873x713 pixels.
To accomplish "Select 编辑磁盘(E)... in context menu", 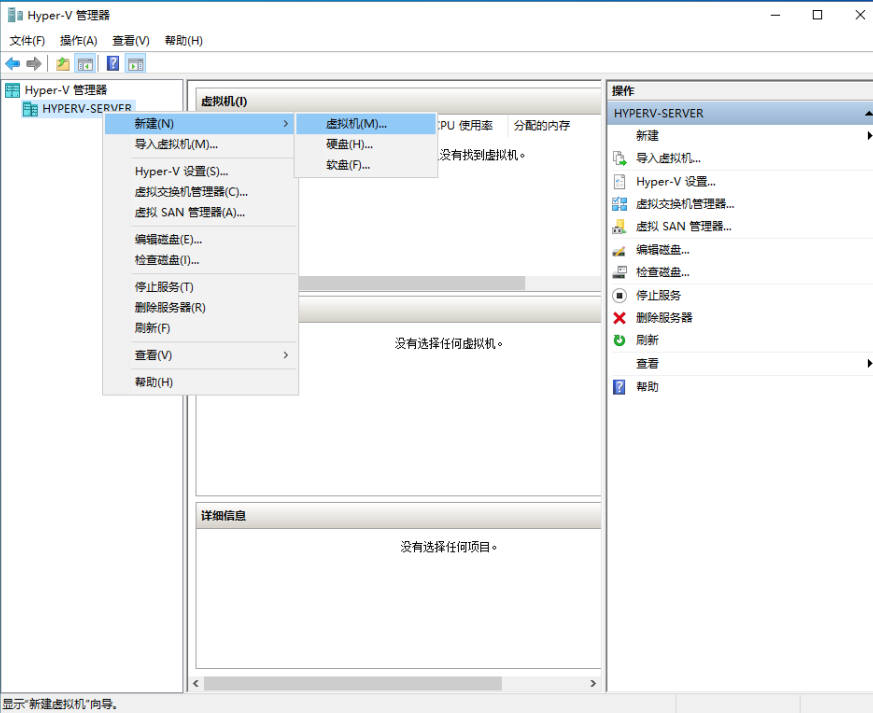I will (x=200, y=240).
